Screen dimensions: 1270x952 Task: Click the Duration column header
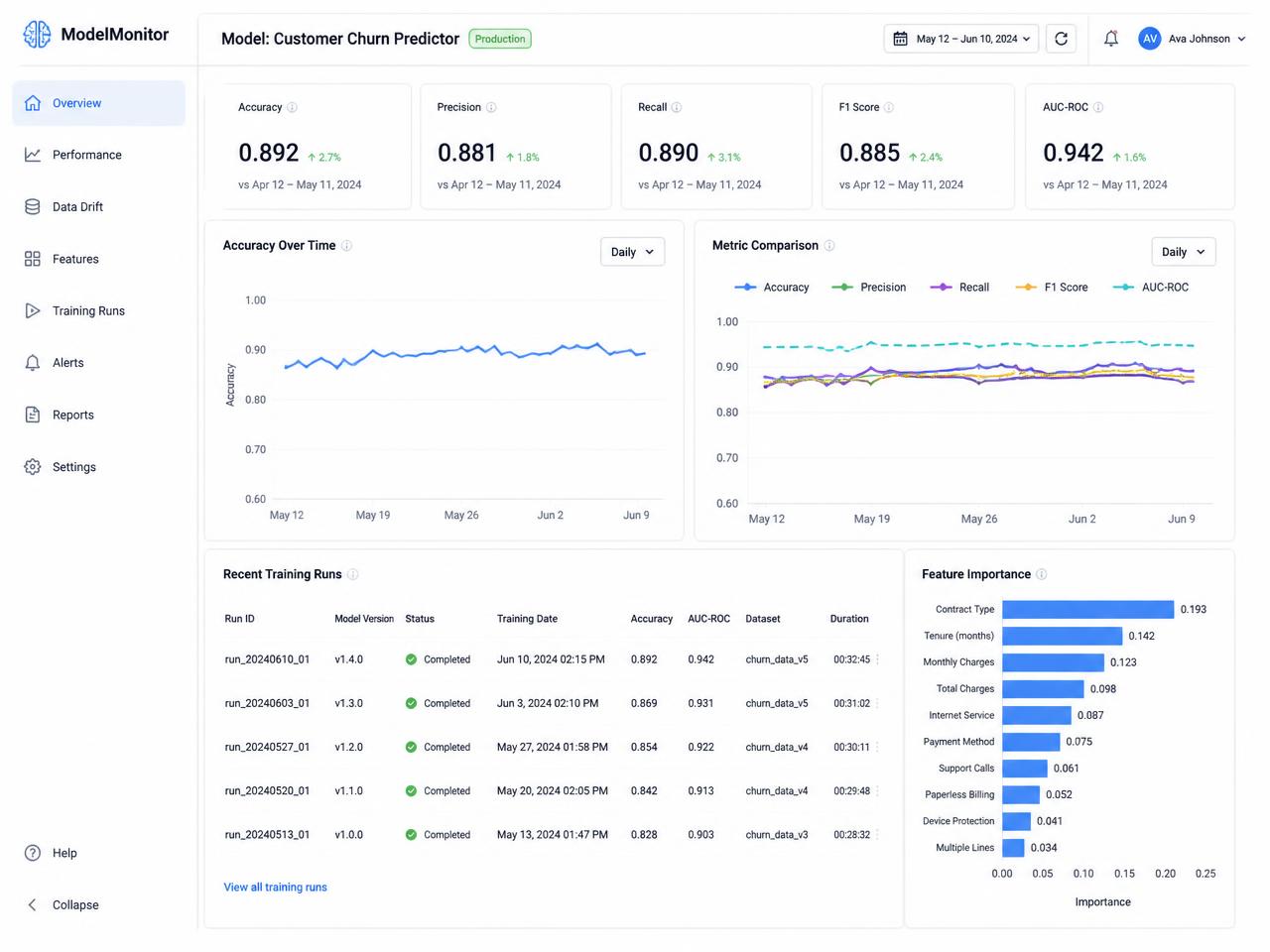[x=849, y=619]
